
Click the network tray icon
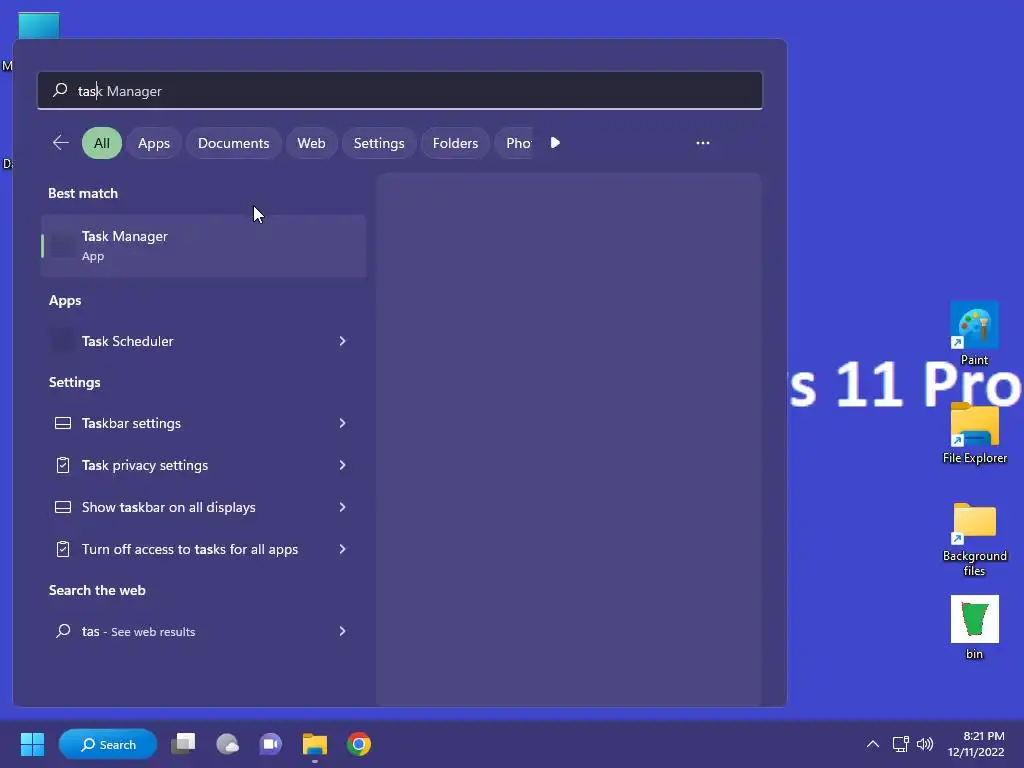click(x=901, y=744)
